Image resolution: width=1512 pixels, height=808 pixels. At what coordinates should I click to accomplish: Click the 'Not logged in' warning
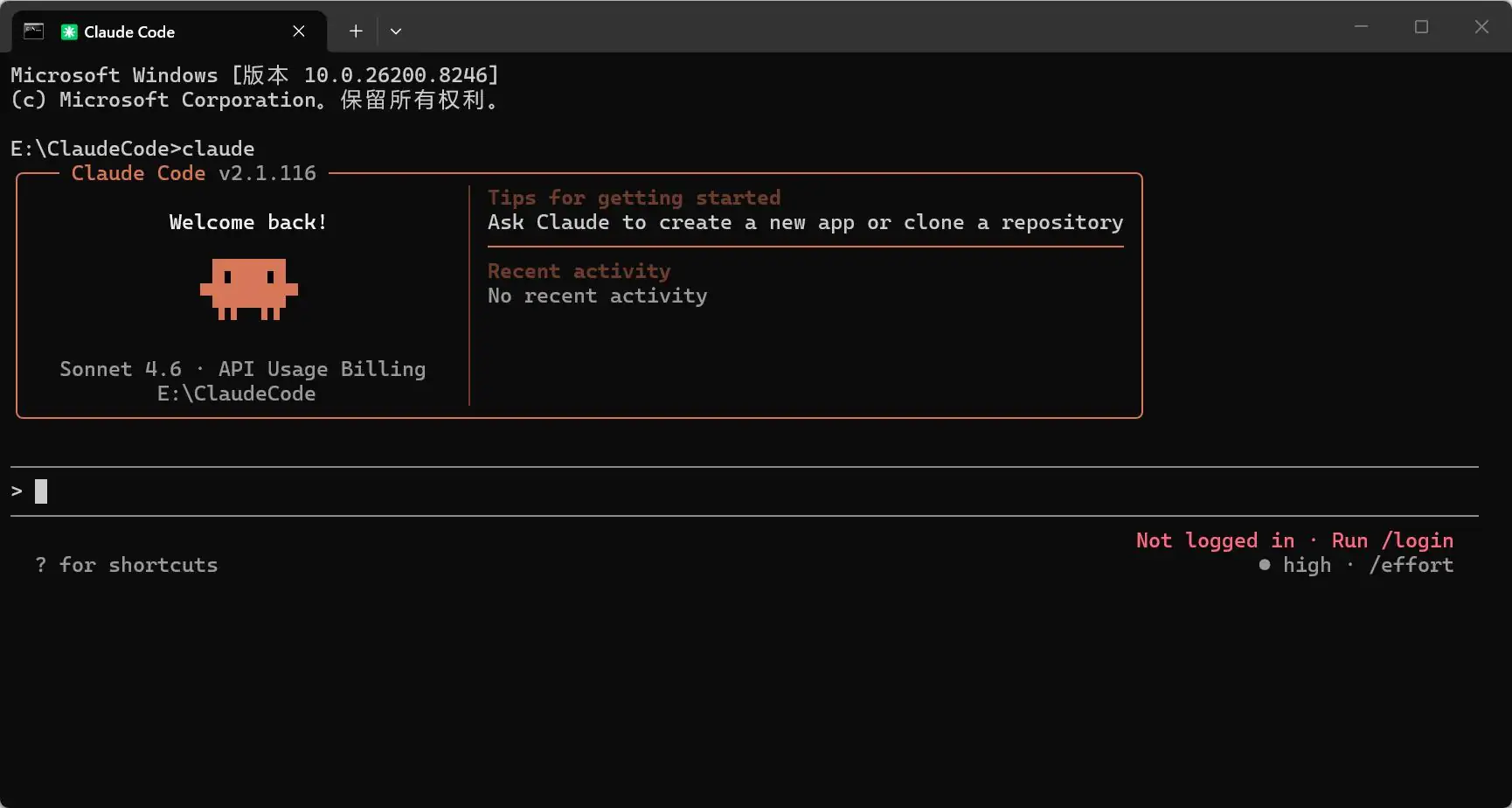1215,540
